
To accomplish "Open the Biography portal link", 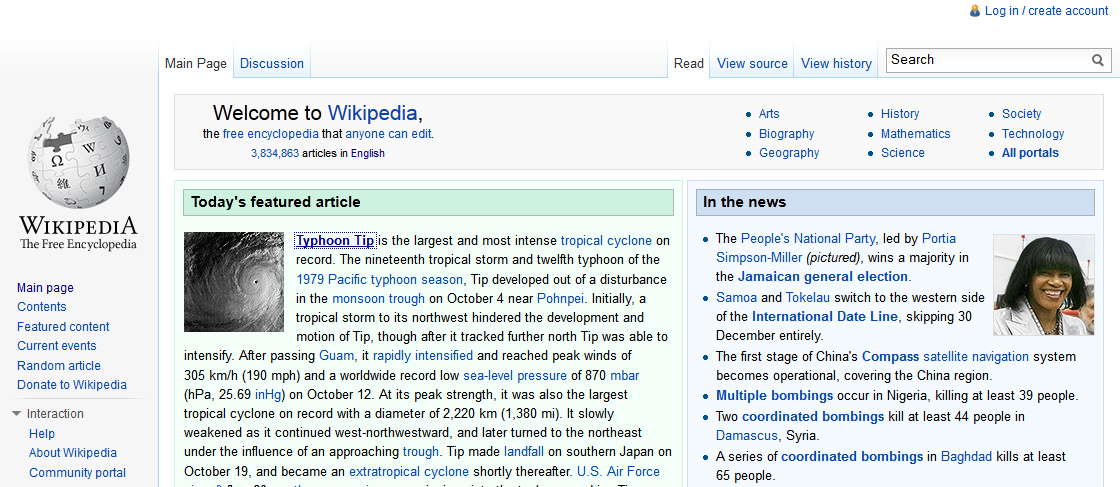I will (x=786, y=134).
